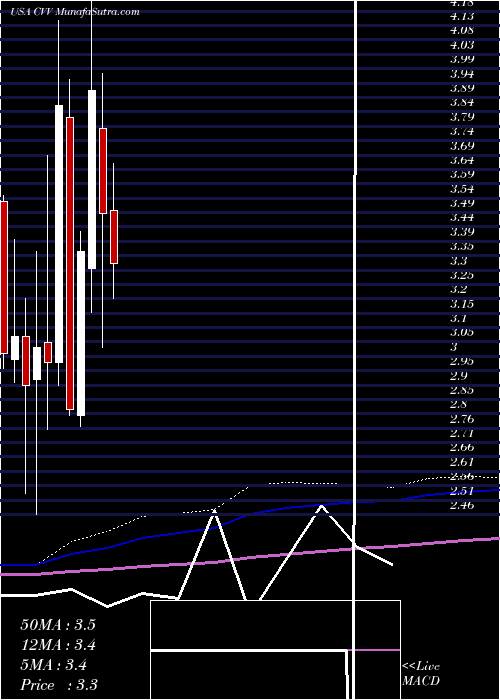Click the <<Live MACD label

pos(421,674)
